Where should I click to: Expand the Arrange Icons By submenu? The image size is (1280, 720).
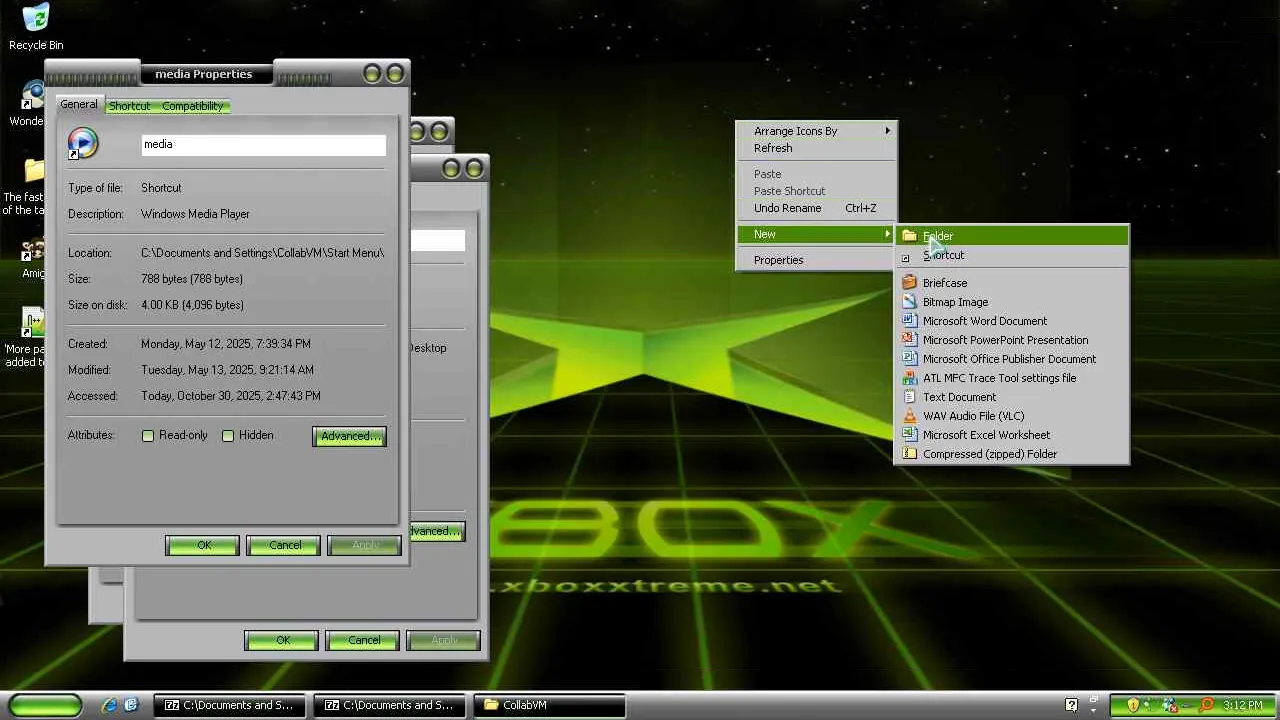pos(816,131)
